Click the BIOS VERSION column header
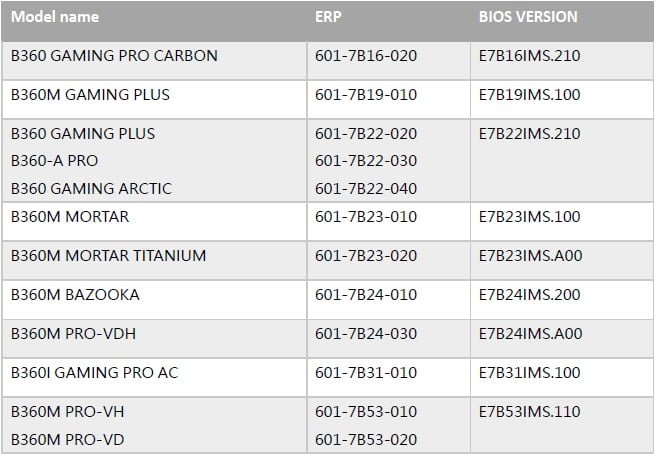Screen dimensions: 656x455 point(528,17)
